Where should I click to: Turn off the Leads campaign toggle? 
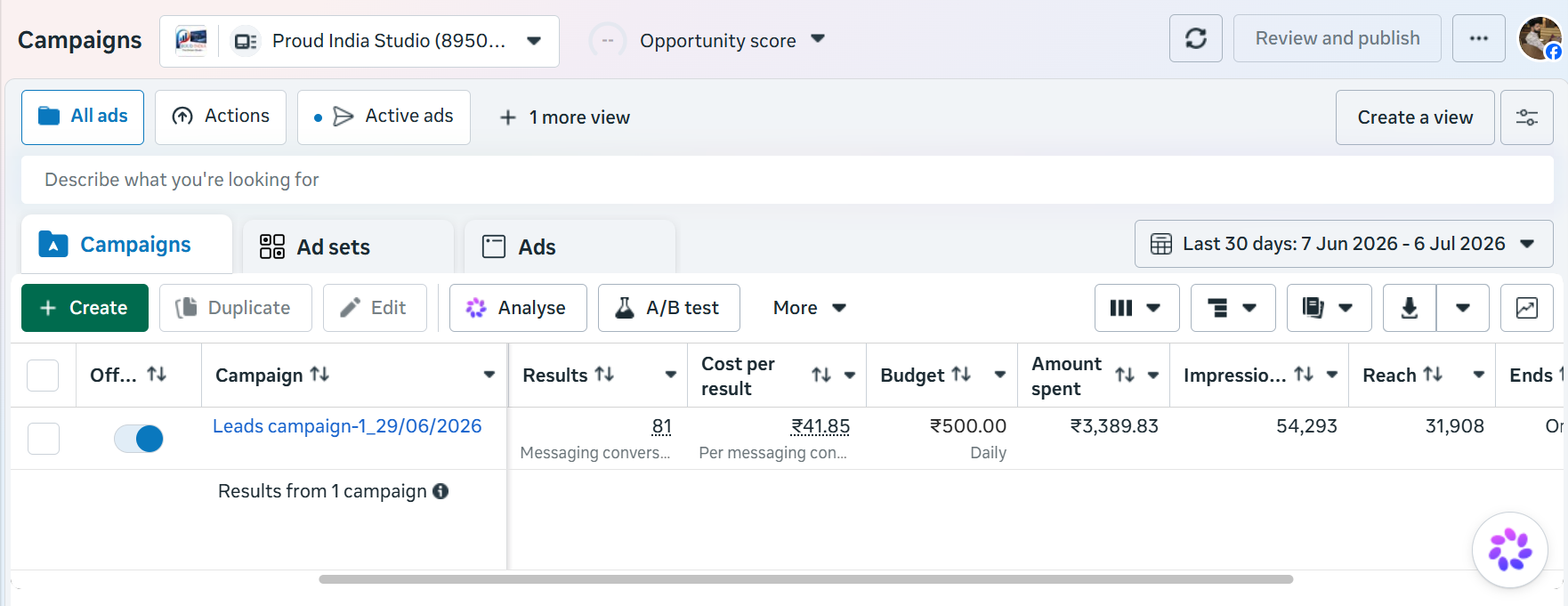(139, 439)
